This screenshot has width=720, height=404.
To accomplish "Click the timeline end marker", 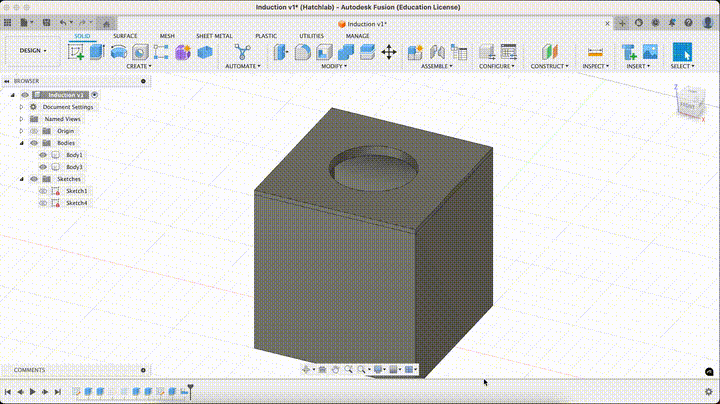I will tap(190, 391).
